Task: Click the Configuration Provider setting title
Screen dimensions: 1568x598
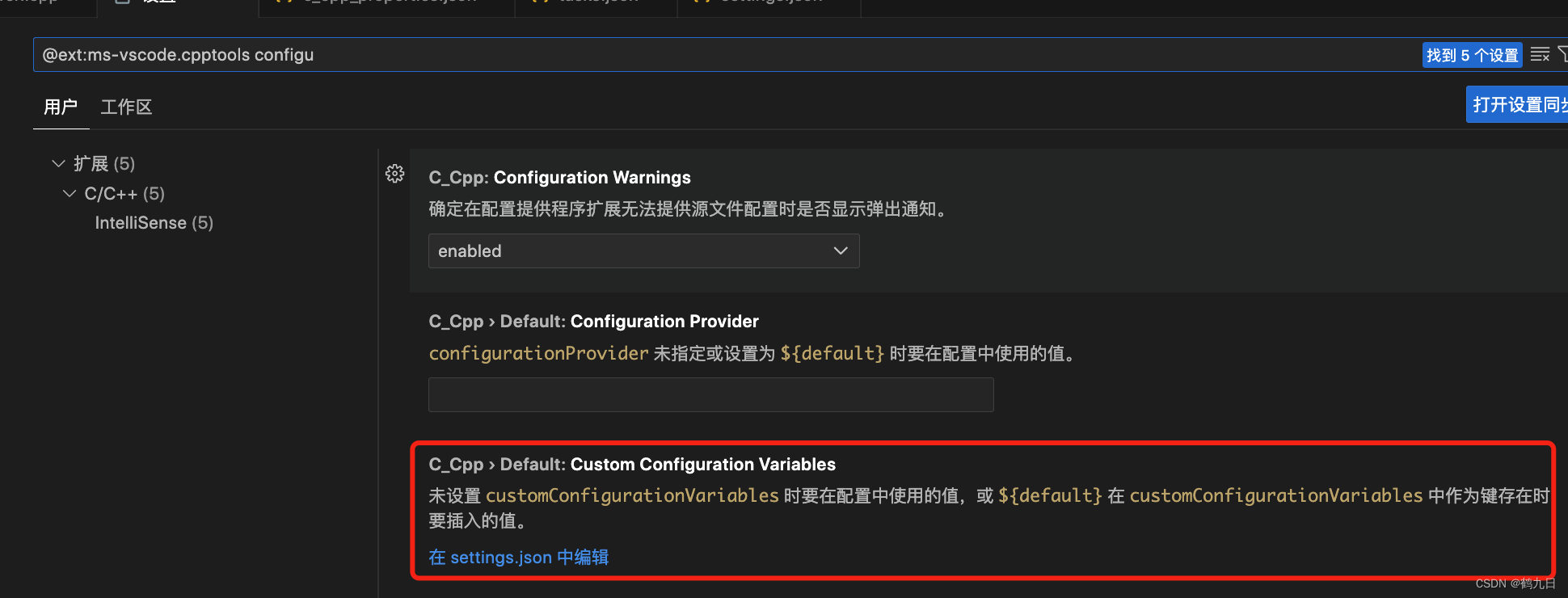Action: pyautogui.click(x=593, y=322)
